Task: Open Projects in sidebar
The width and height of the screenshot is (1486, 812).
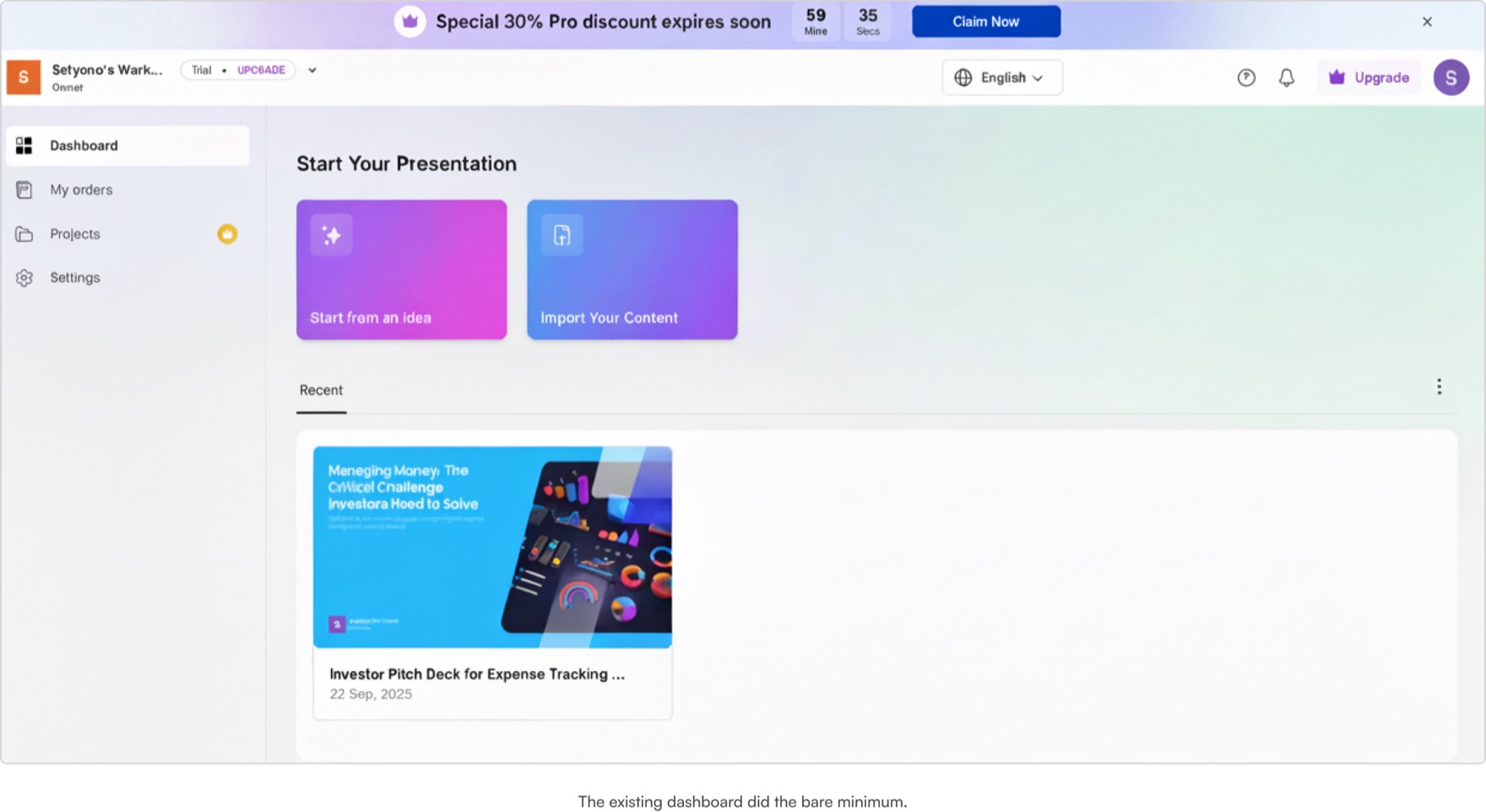Action: point(127,234)
